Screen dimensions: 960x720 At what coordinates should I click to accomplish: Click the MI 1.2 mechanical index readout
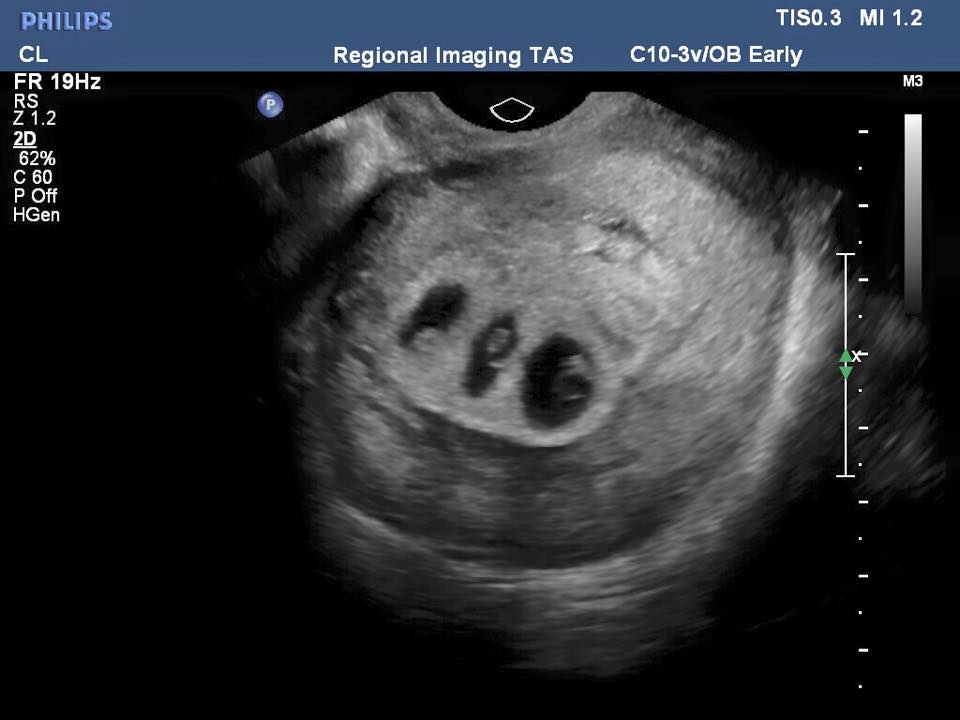tap(890, 18)
